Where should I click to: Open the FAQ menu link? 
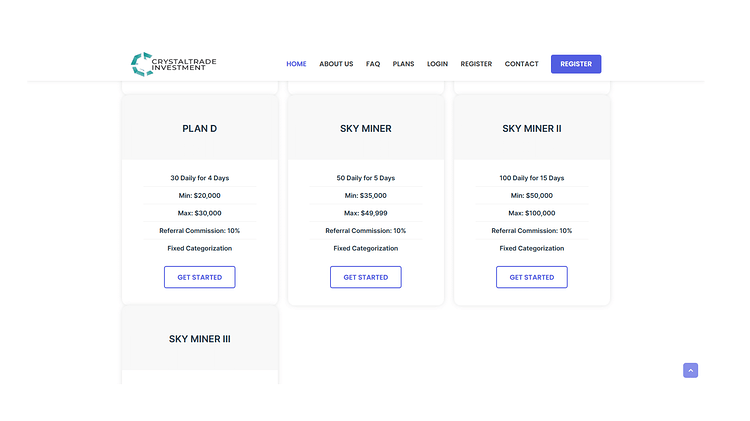373,64
